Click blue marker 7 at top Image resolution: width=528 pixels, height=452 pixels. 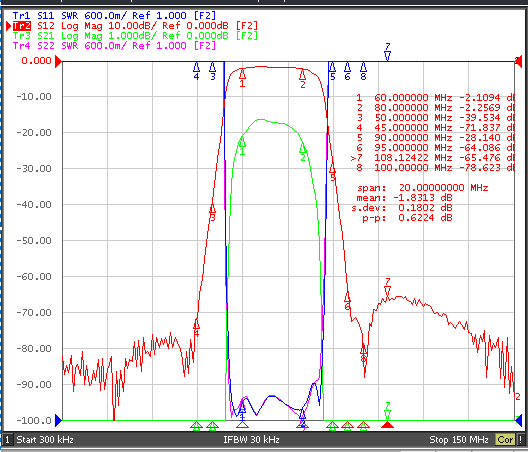click(x=387, y=52)
